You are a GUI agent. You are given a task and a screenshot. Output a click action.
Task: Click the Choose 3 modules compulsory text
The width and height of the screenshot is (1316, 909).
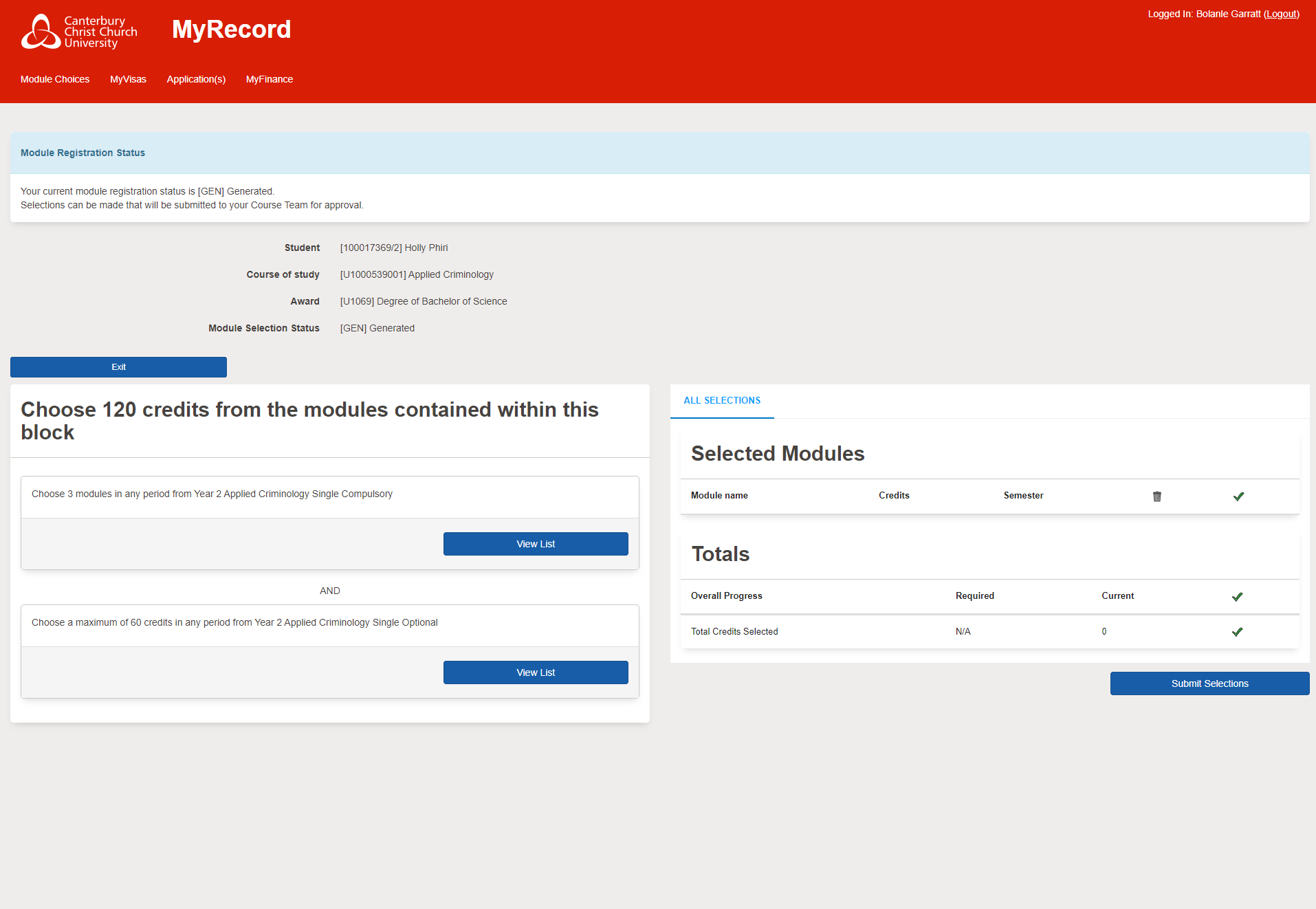tap(212, 494)
